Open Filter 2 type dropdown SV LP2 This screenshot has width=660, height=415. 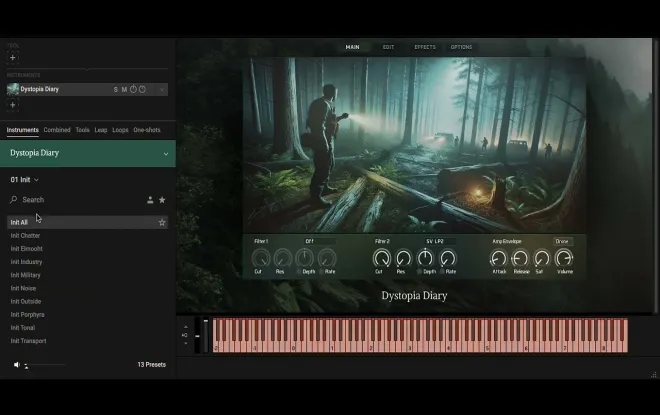click(440, 241)
